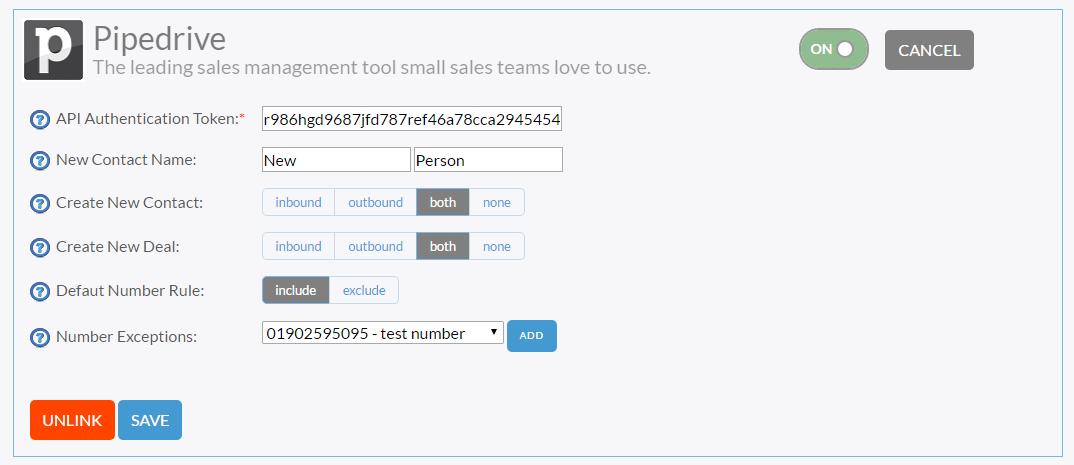Set Default Number Rule to exclude

point(364,290)
